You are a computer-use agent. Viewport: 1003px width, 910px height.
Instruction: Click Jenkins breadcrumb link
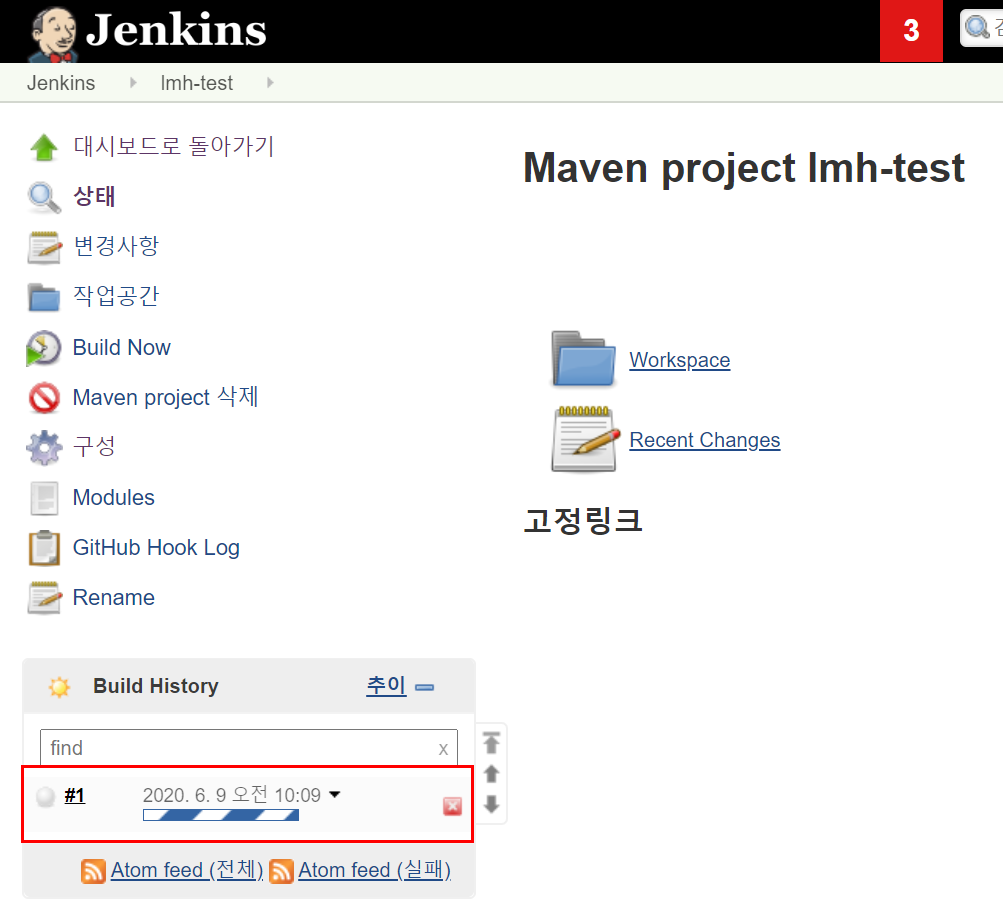[61, 83]
